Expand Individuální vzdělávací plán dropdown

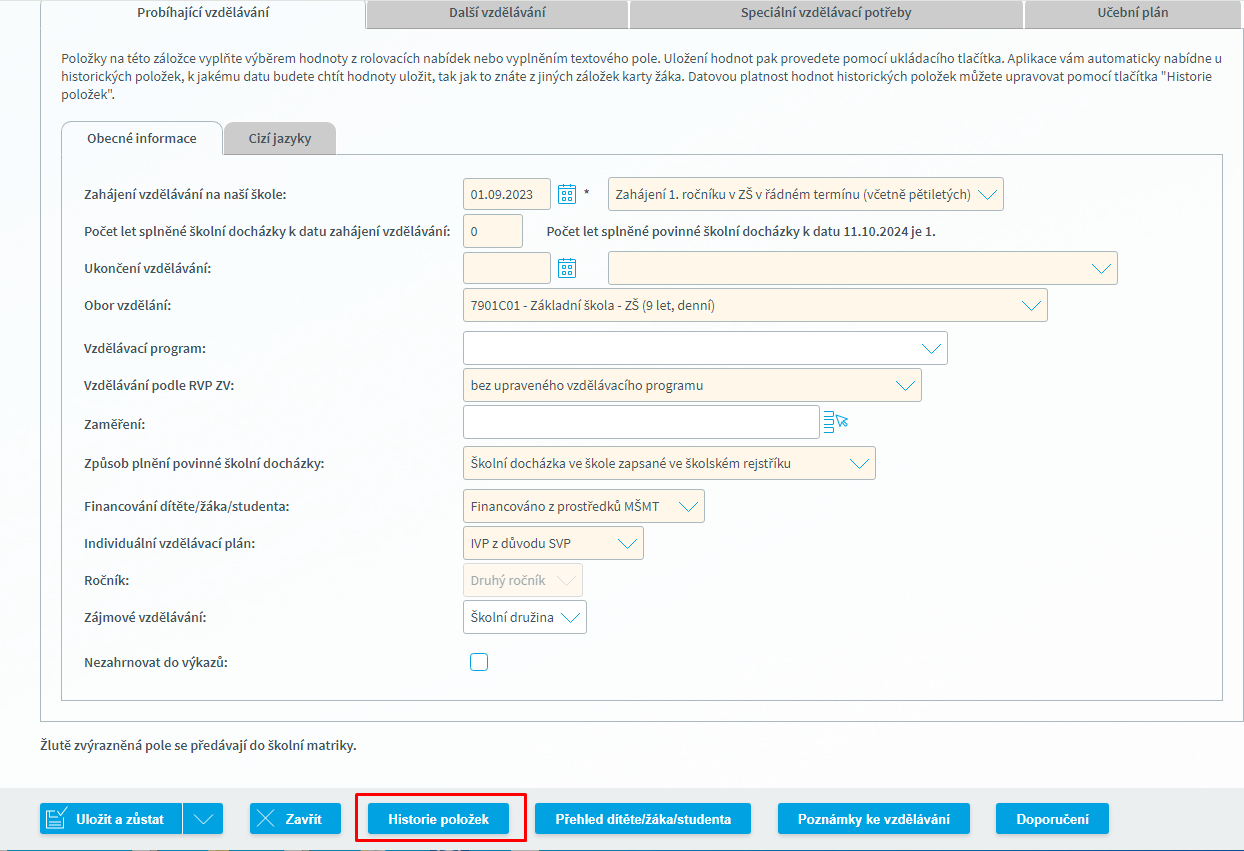click(627, 544)
